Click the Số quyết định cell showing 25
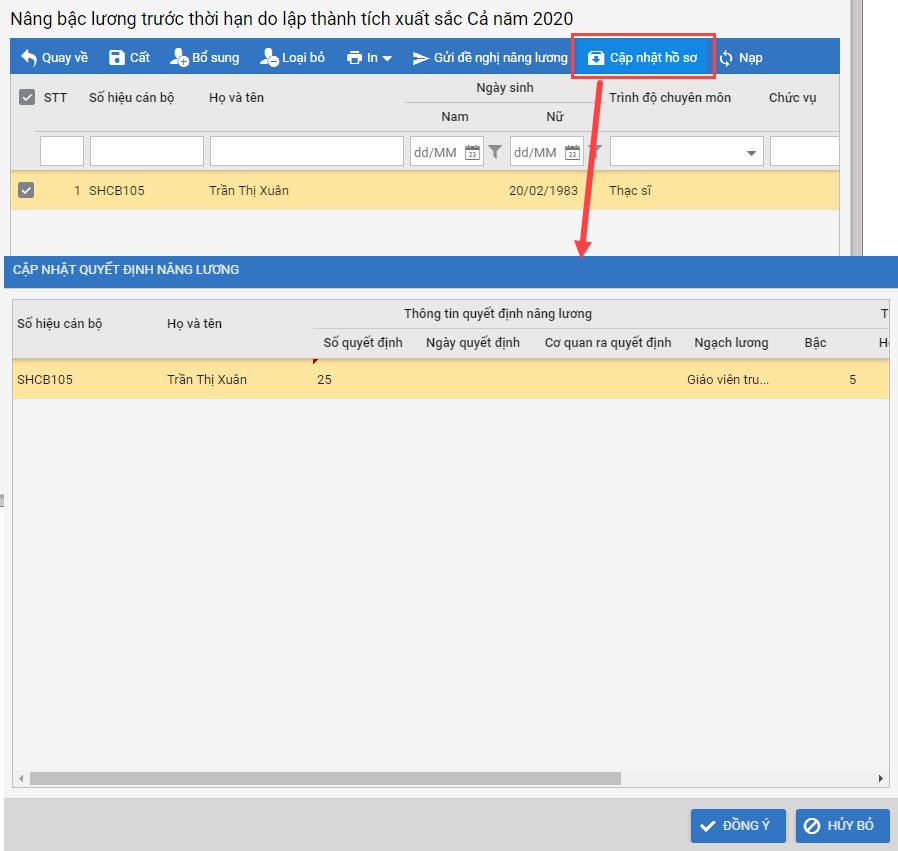The height and width of the screenshot is (851, 898). click(x=360, y=380)
